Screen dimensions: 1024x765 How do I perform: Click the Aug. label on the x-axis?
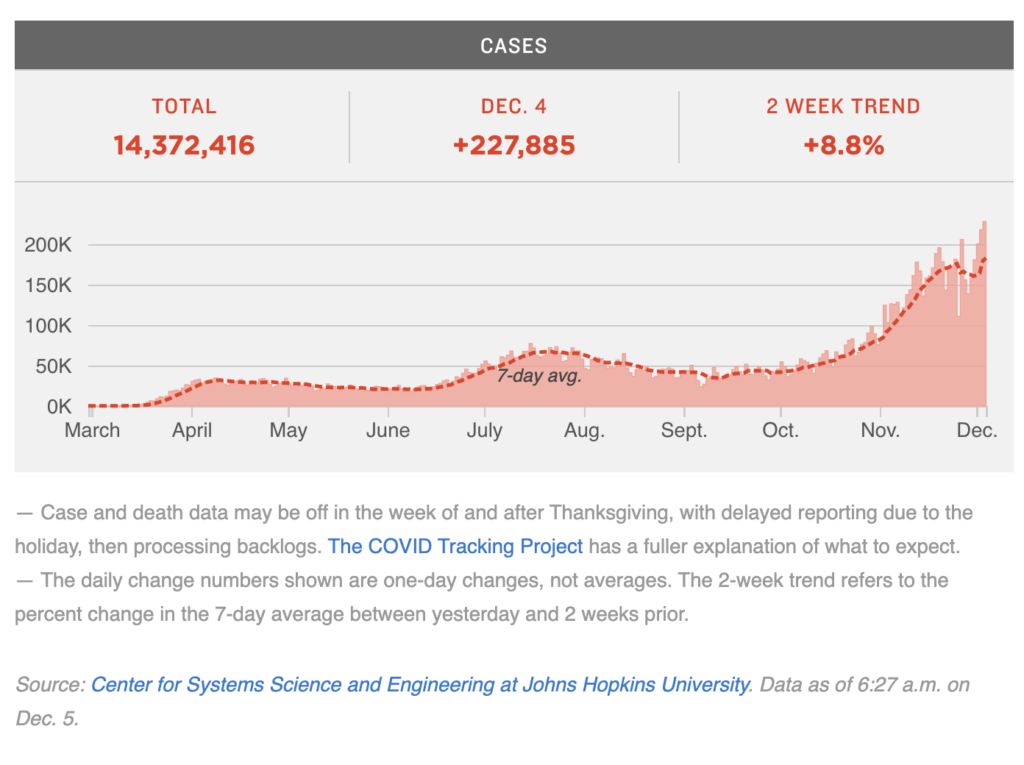(584, 431)
